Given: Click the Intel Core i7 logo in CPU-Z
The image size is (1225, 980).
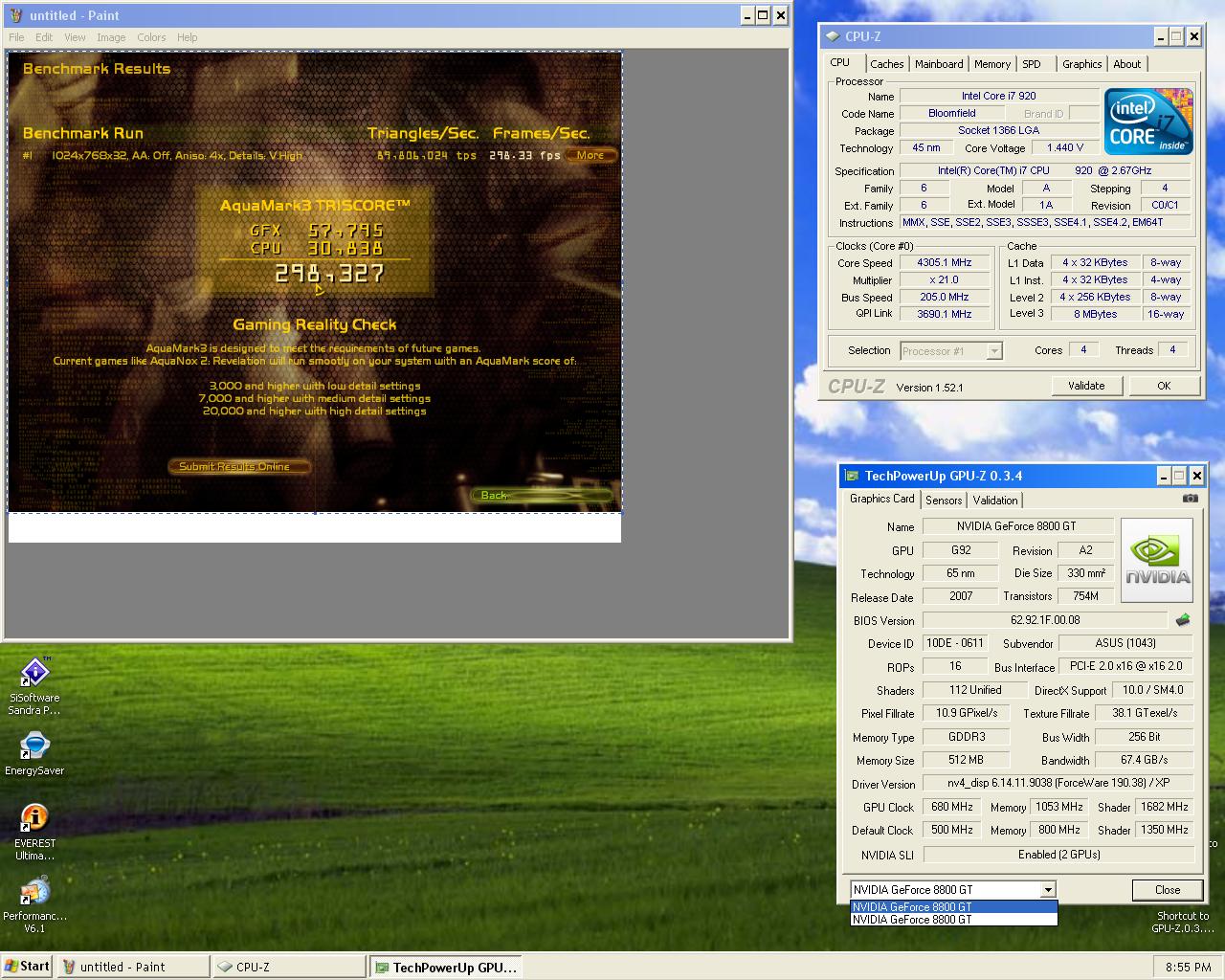Looking at the screenshot, I should pos(1148,122).
